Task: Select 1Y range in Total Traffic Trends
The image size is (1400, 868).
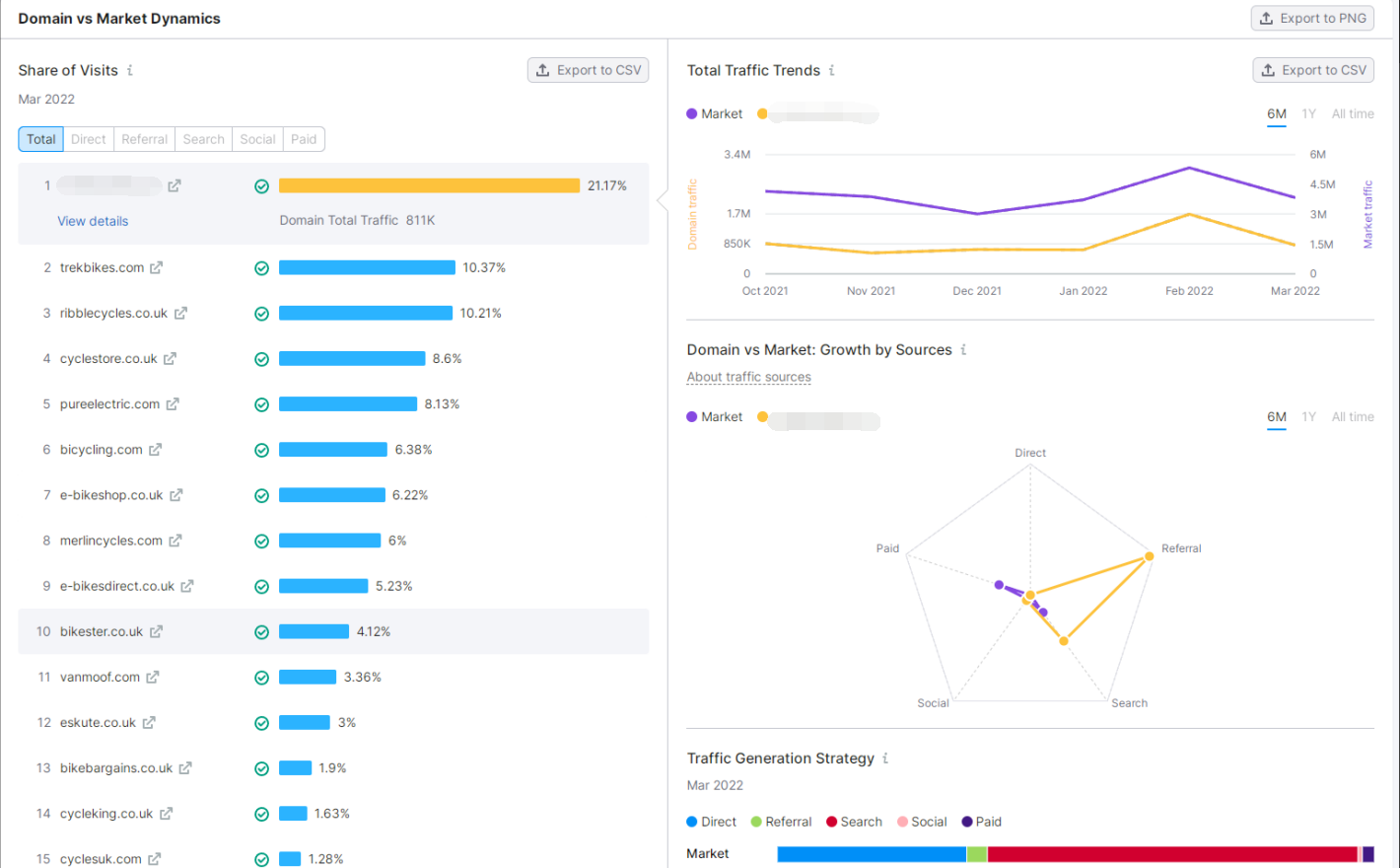Action: 1308,114
